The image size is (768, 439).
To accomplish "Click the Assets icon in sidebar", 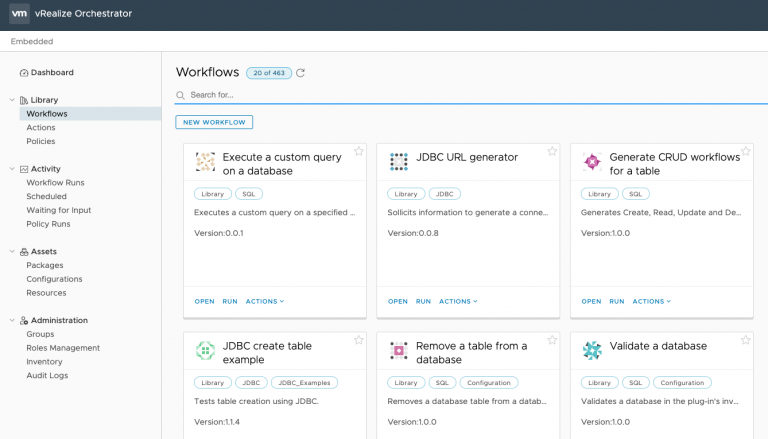I will (24, 252).
